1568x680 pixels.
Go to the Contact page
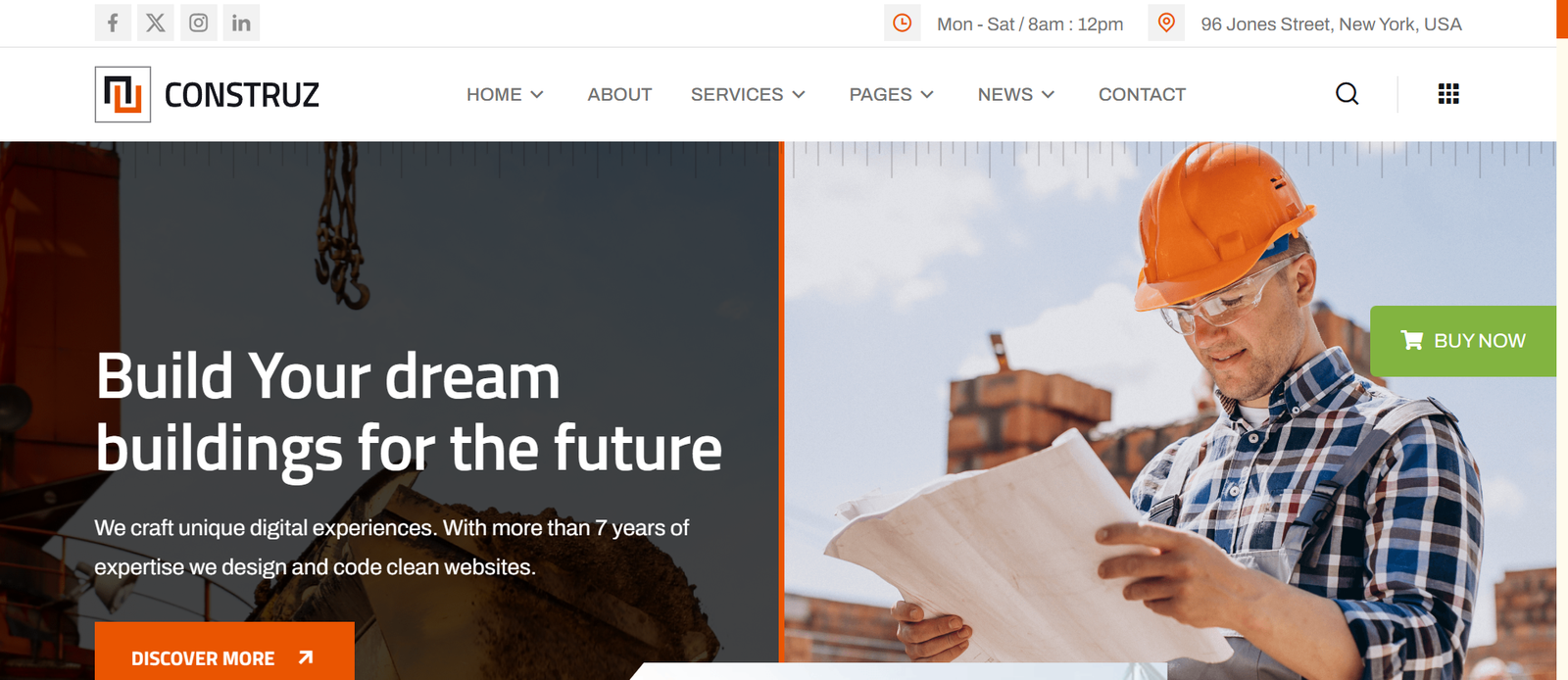[1142, 94]
